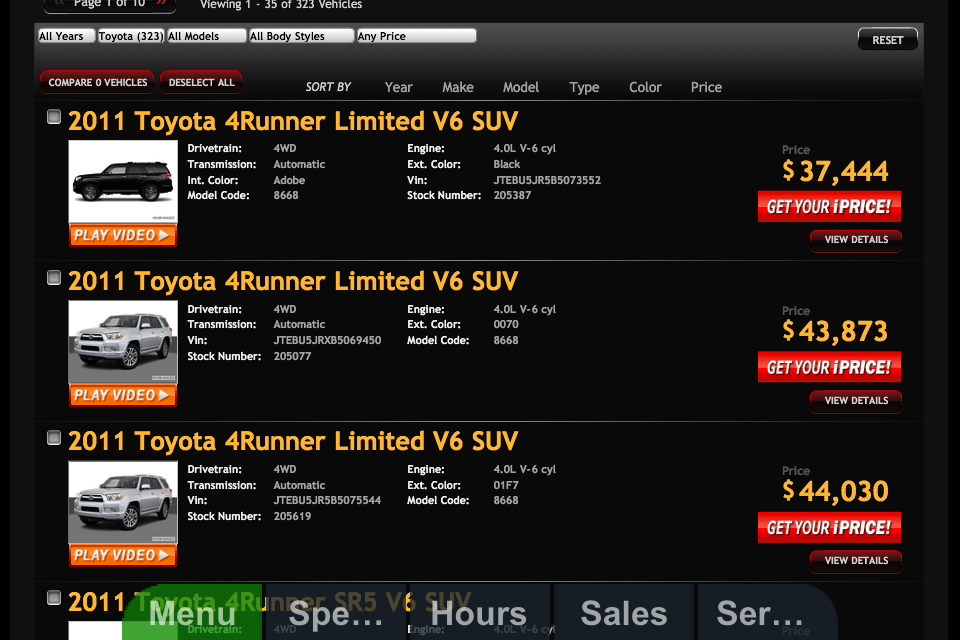Get your iPrice for the $43,873 4Runner
This screenshot has width=960, height=640.
click(829, 367)
